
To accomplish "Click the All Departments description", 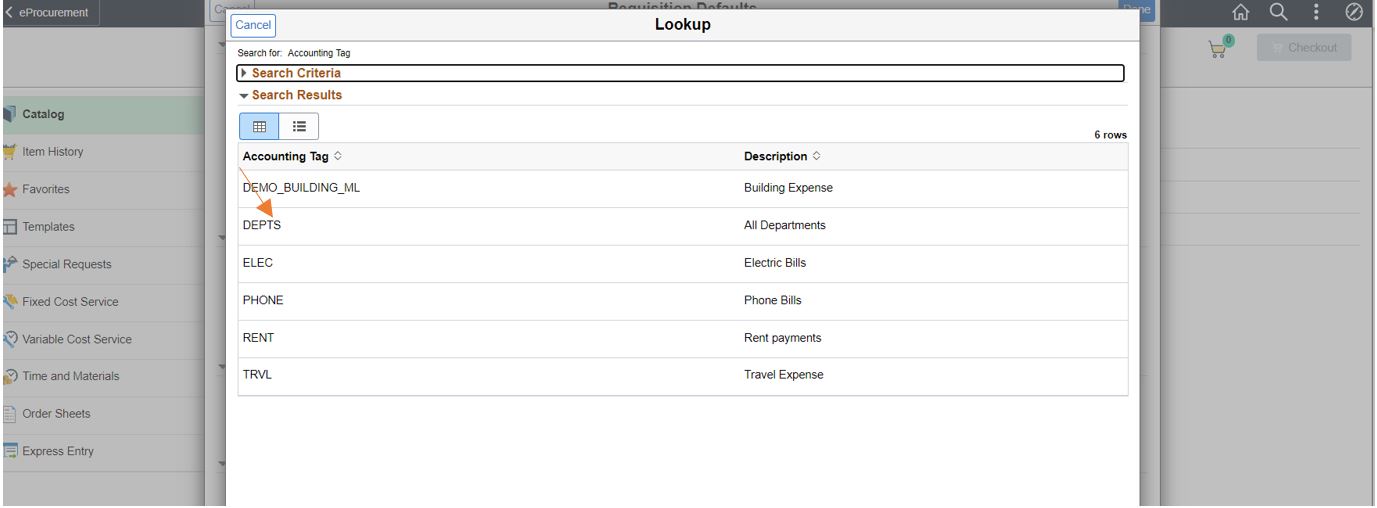I will pyautogui.click(x=785, y=226).
